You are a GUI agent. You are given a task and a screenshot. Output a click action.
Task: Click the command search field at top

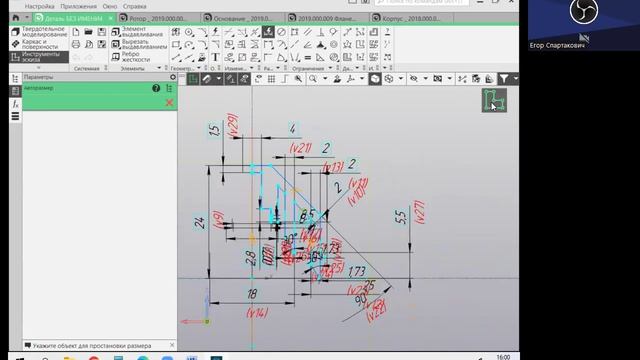tap(421, 2)
